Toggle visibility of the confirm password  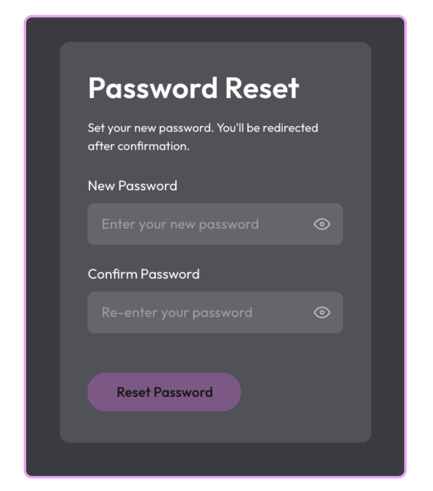(322, 312)
